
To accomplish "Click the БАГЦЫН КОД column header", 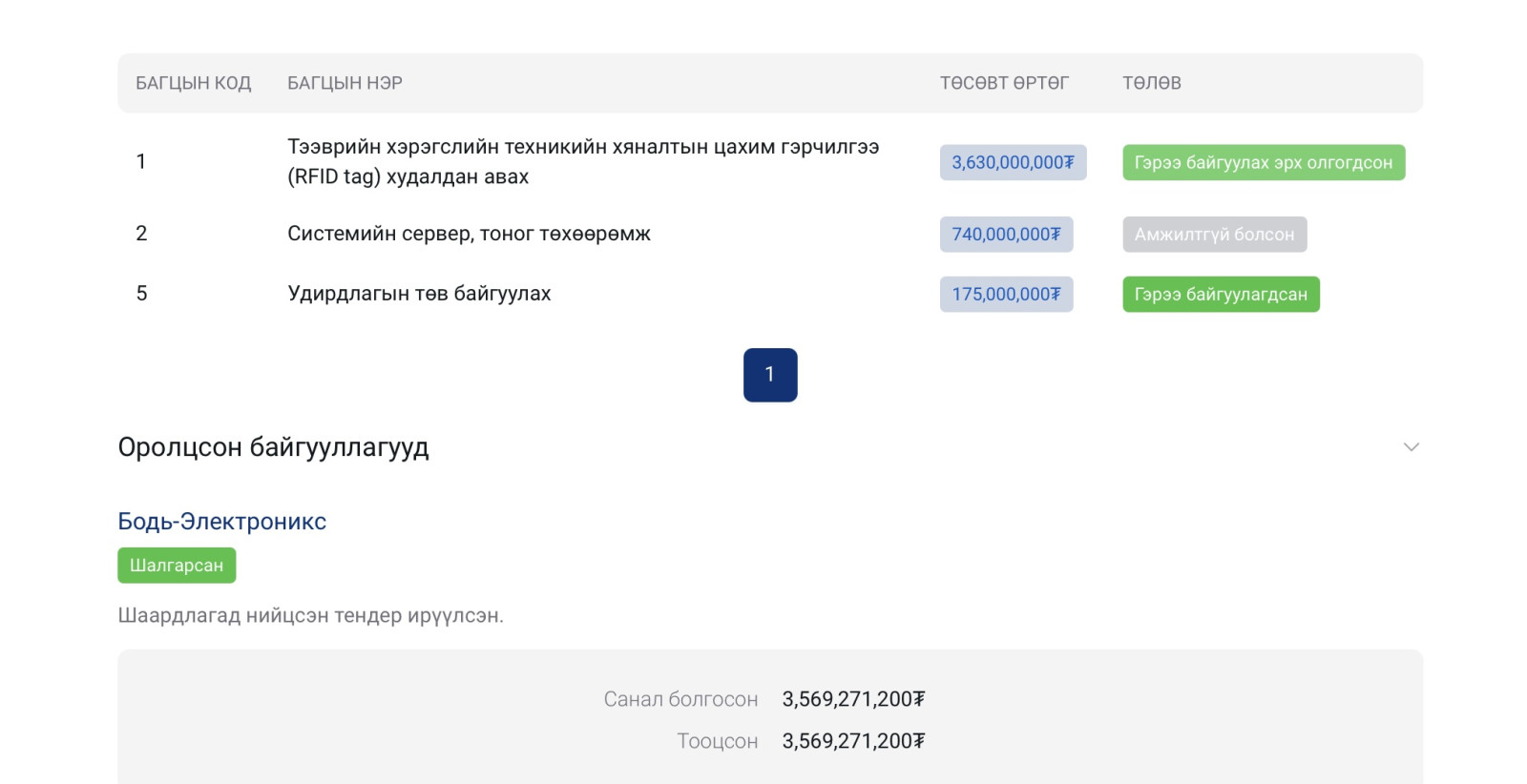I will (193, 84).
